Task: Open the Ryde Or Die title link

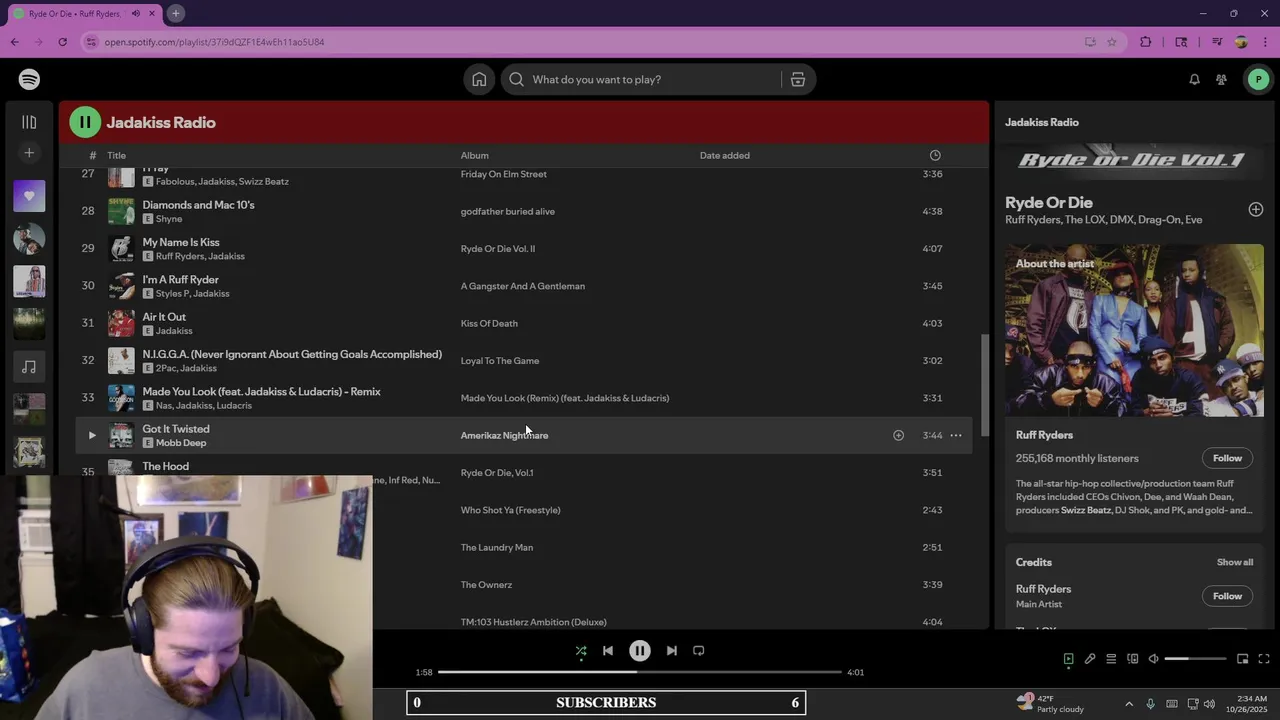Action: click(1049, 202)
